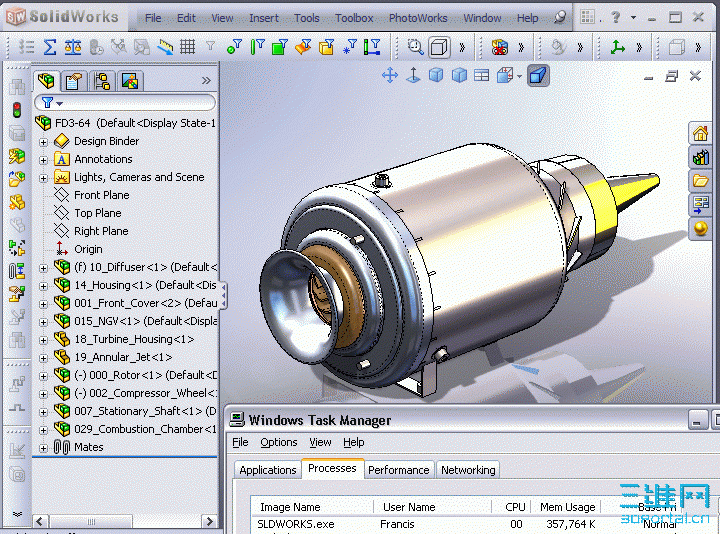Screen dimensions: 720x534
Task: Toggle the filter vertices icon
Action: (x=234, y=46)
